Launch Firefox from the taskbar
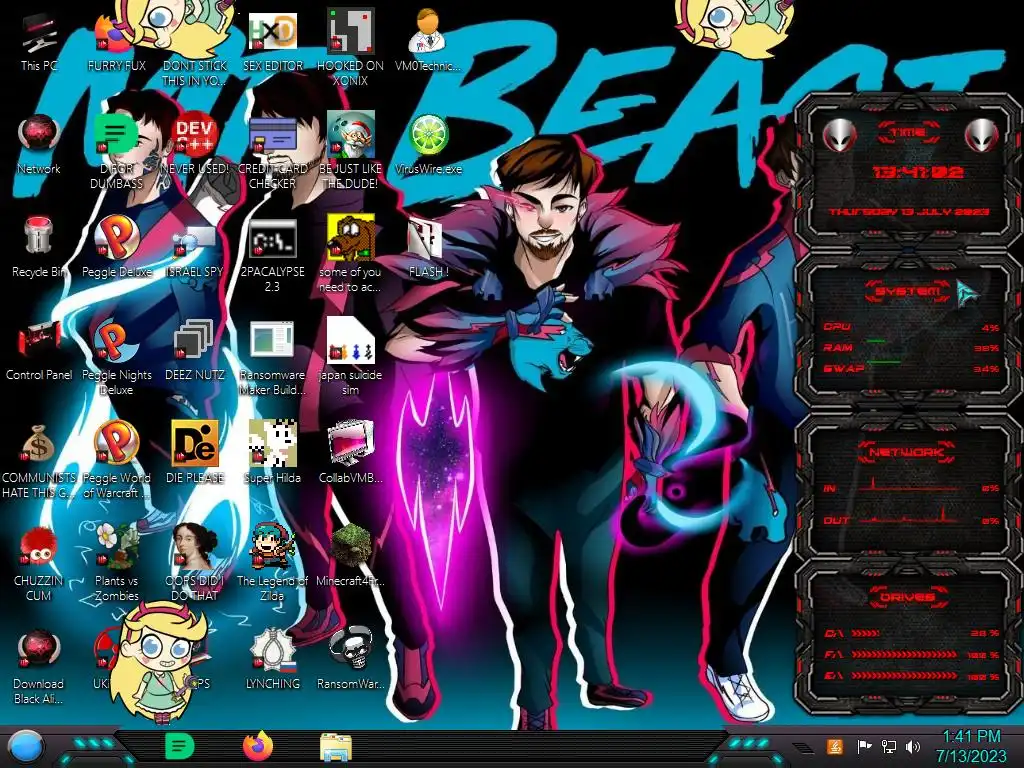1024x768 pixels. pos(258,746)
